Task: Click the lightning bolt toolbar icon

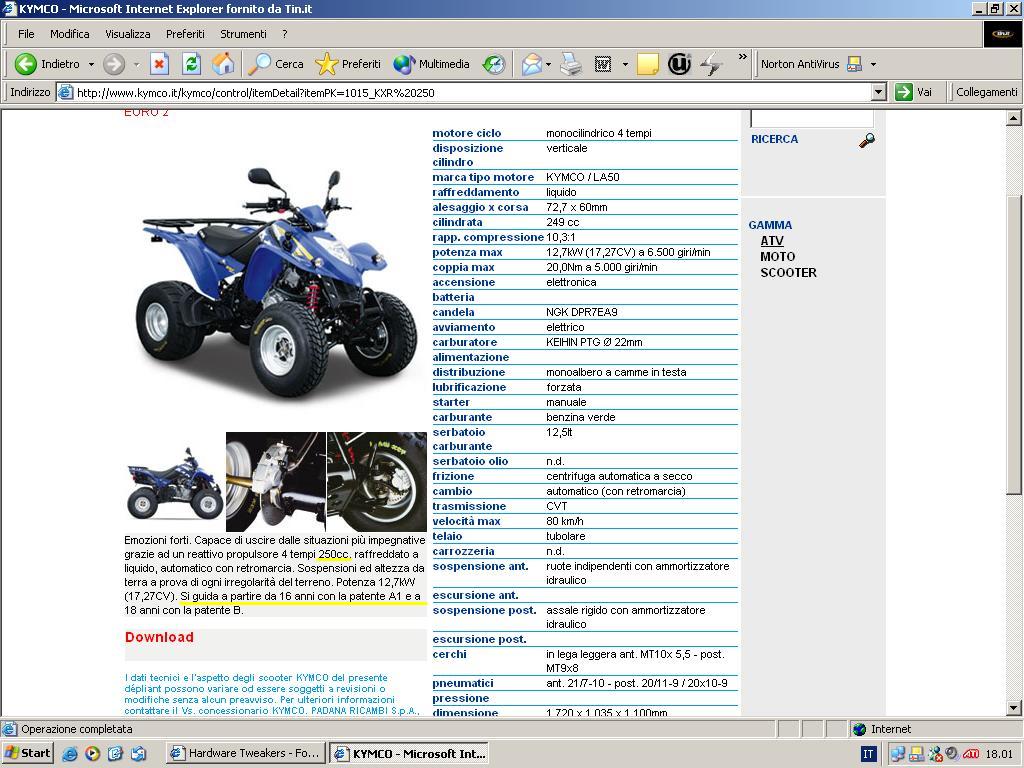Action: [711, 64]
